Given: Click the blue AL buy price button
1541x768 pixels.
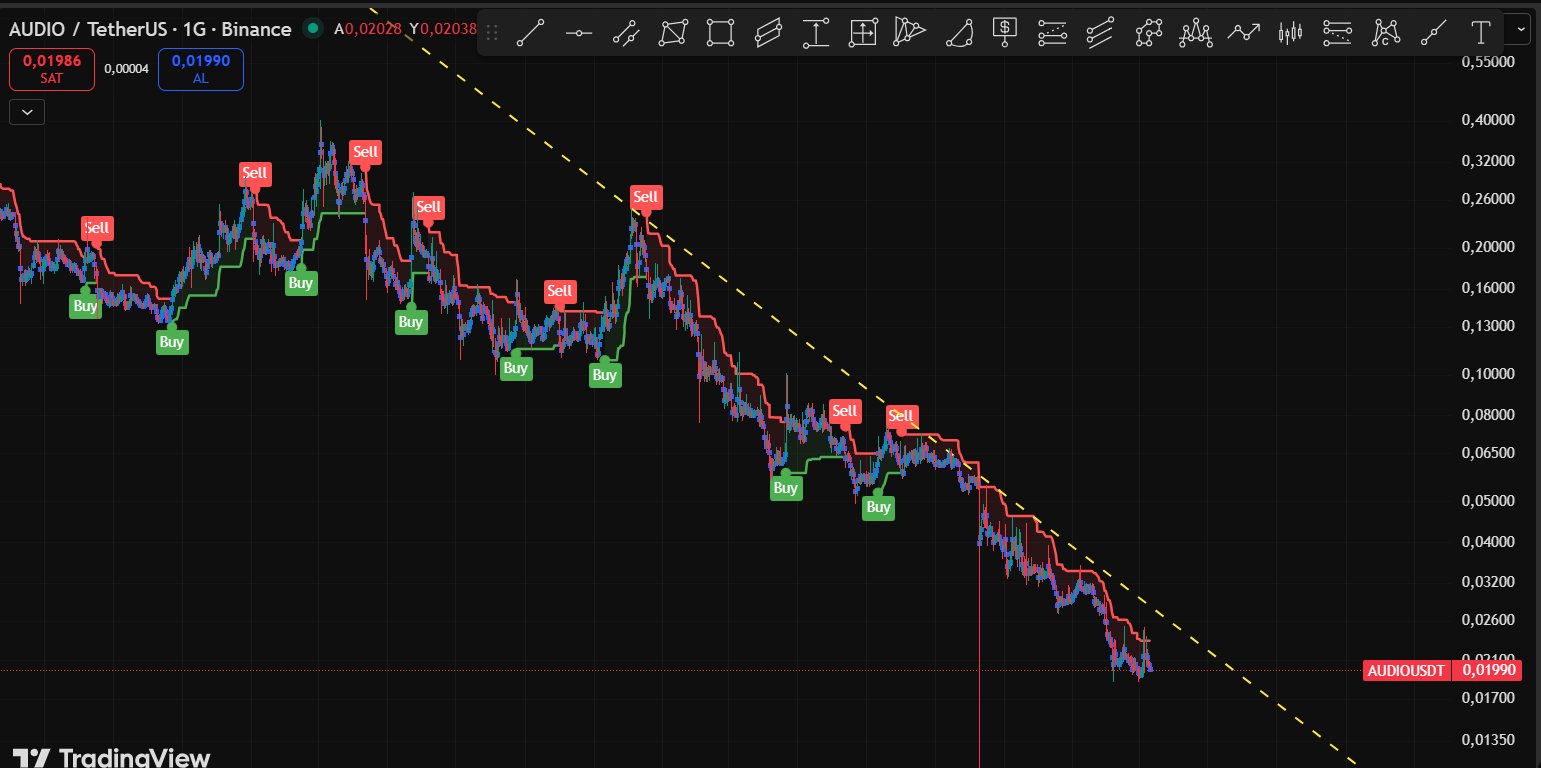Looking at the screenshot, I should tap(200, 69).
